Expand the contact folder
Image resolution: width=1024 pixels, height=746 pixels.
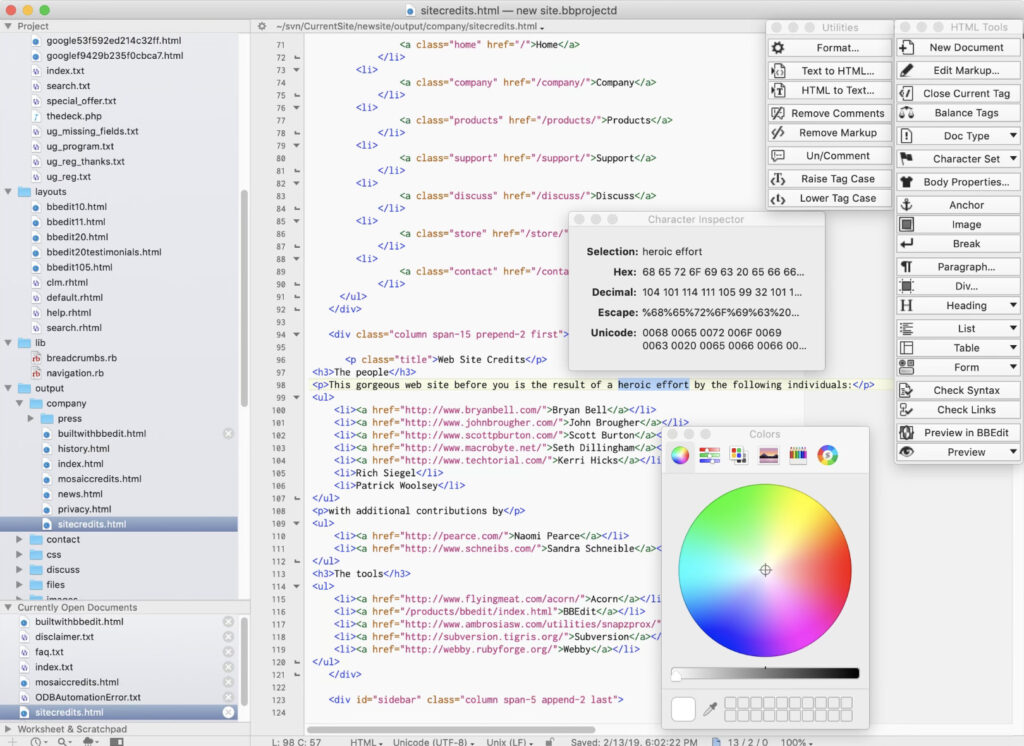[x=20, y=539]
